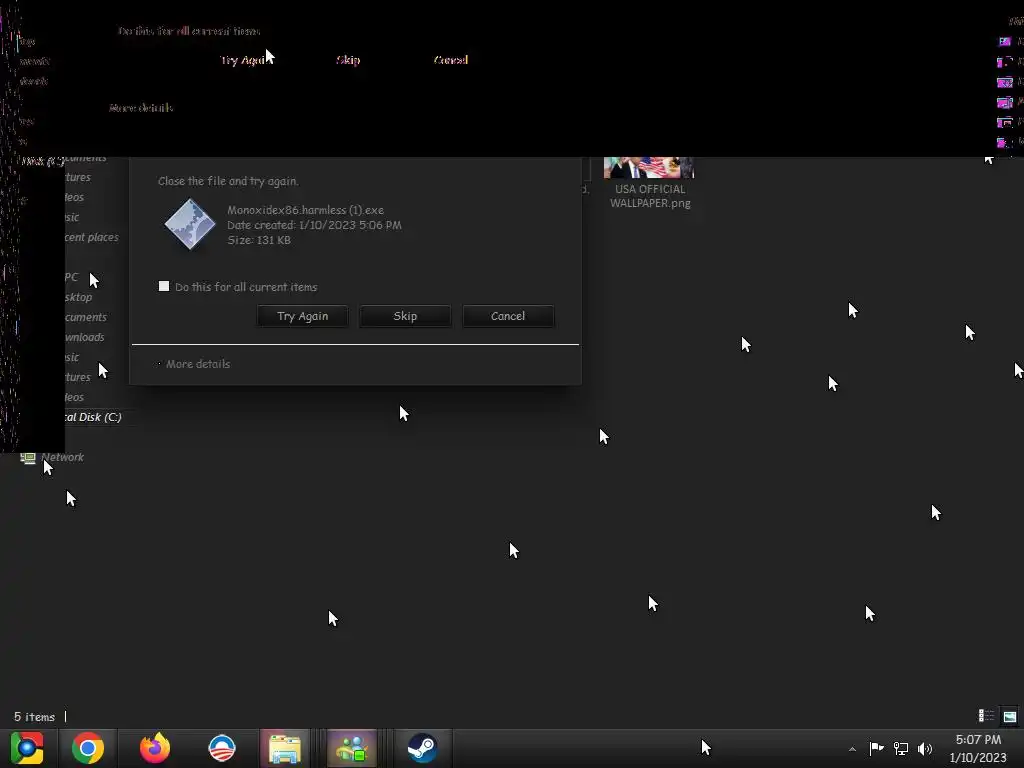Open recent places in sidebar
The height and width of the screenshot is (768, 1024).
click(x=91, y=237)
